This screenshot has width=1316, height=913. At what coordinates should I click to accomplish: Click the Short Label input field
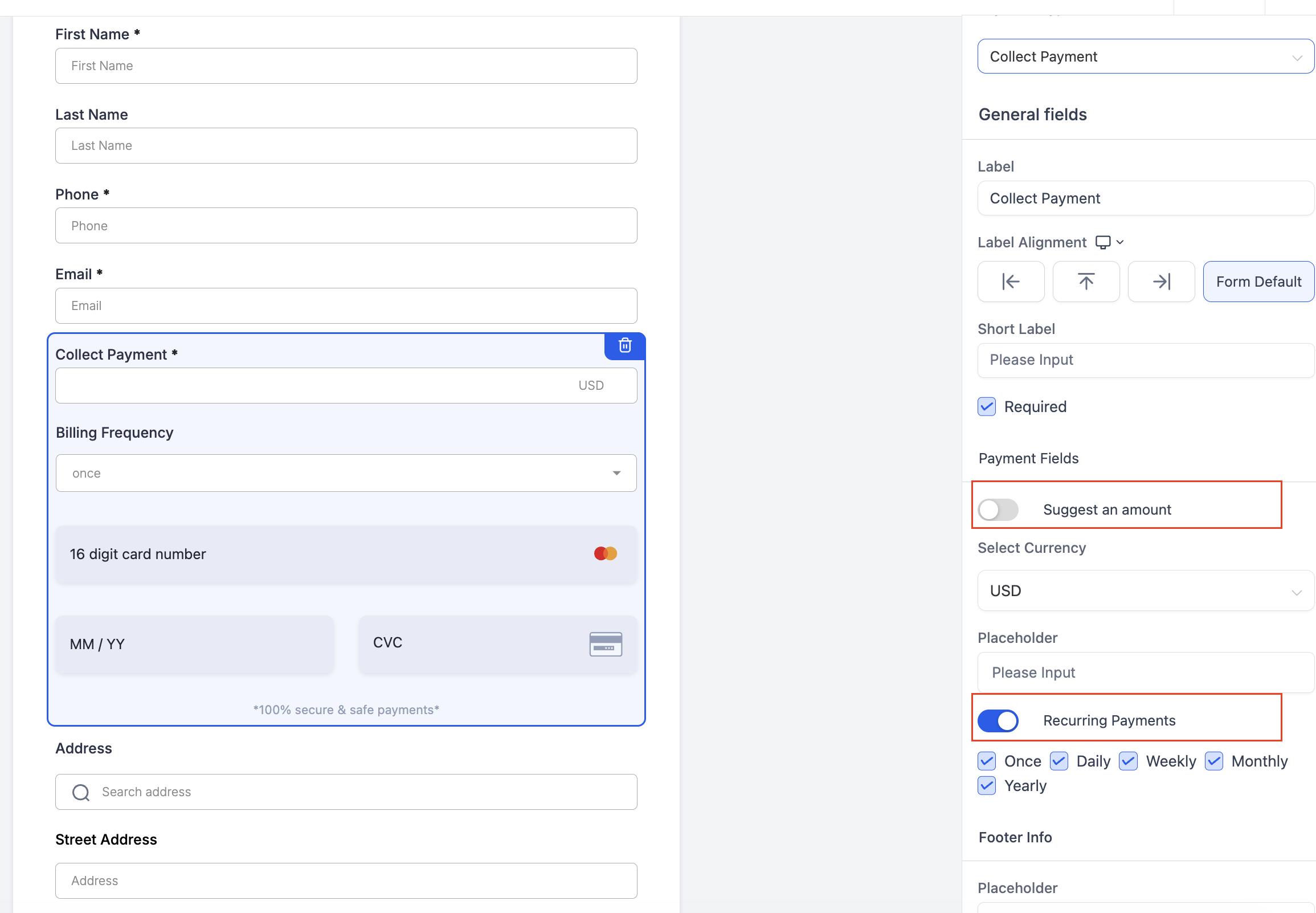point(1146,360)
